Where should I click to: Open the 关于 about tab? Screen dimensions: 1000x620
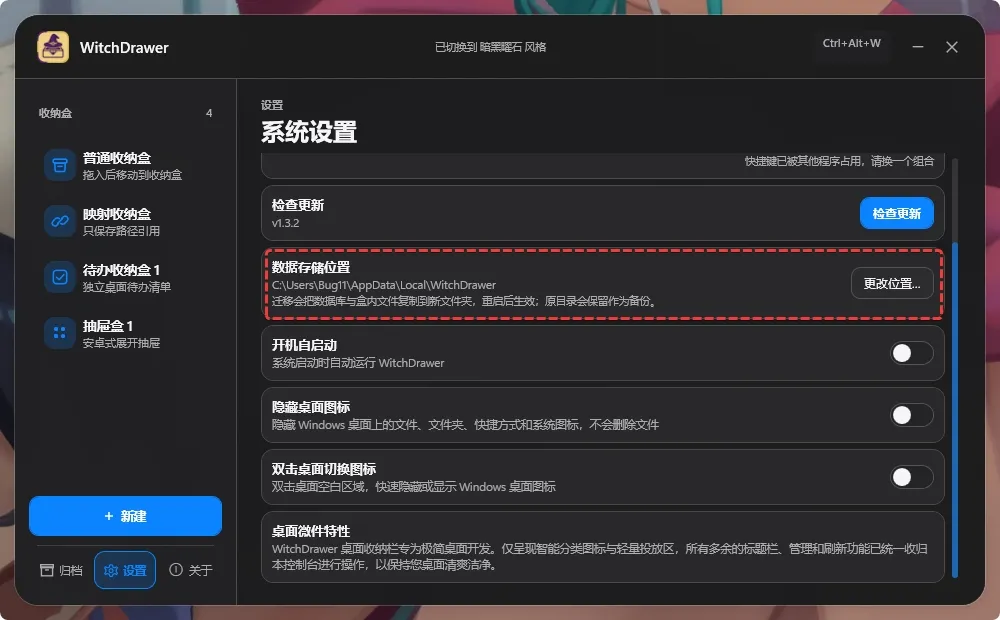click(190, 570)
